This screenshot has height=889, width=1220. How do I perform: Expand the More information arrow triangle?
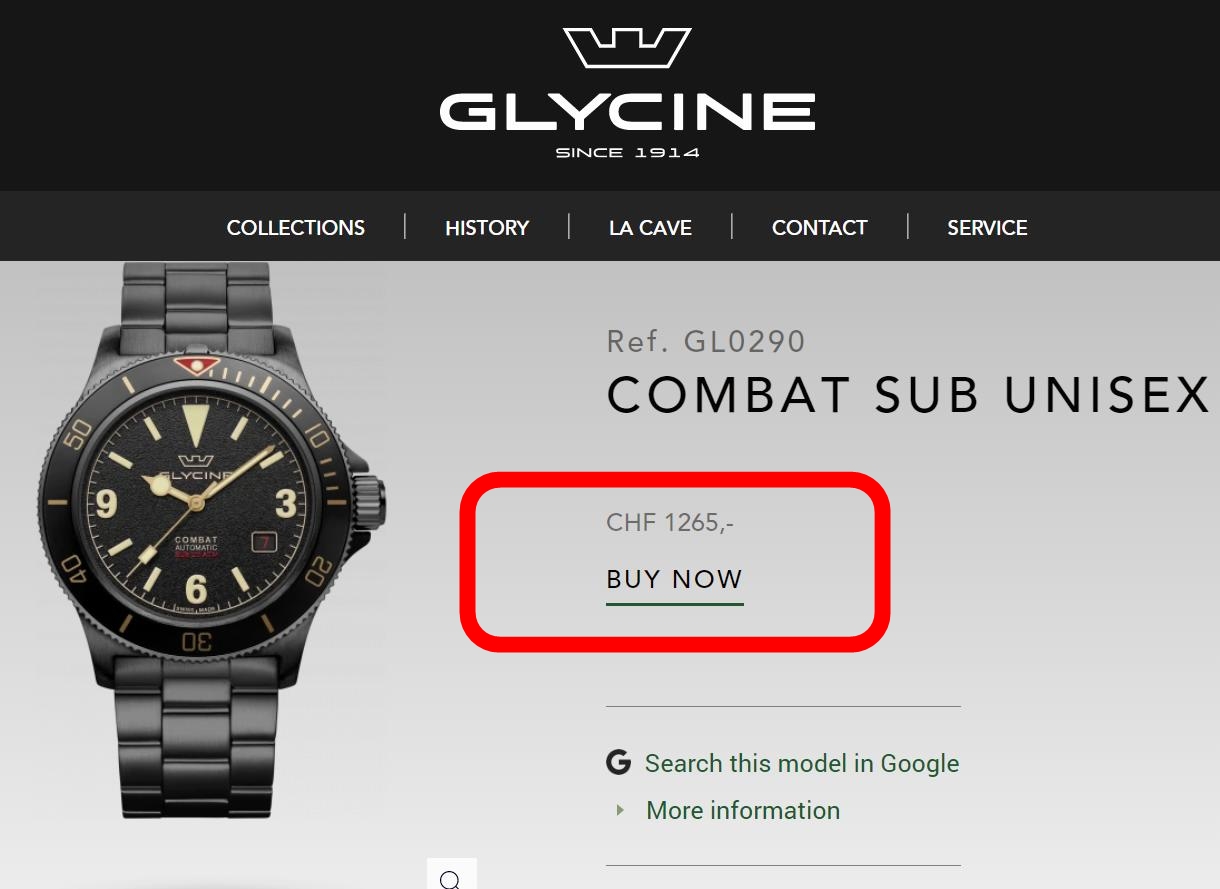tap(621, 810)
